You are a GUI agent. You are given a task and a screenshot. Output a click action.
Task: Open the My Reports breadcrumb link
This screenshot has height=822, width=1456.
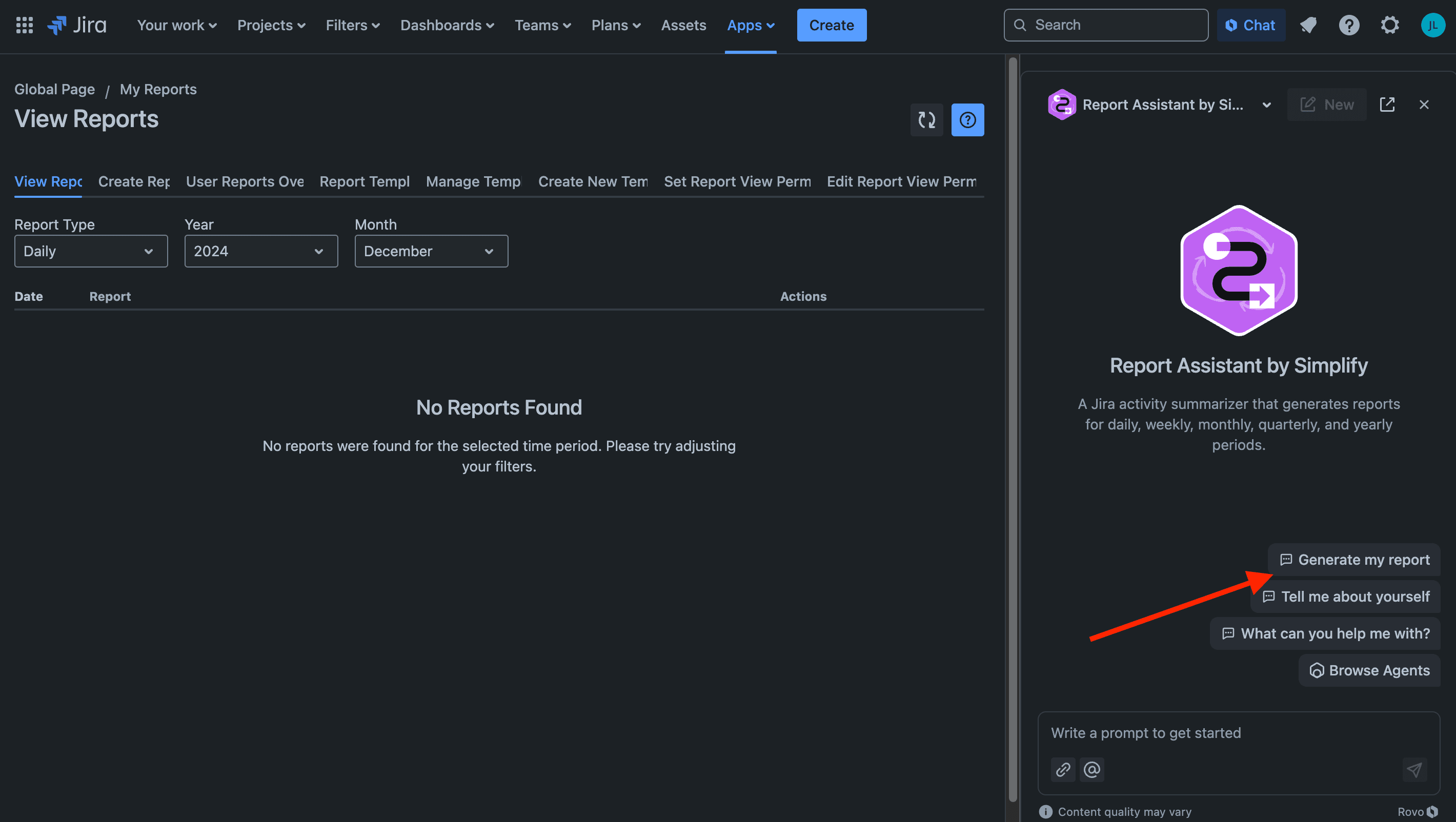pos(158,89)
